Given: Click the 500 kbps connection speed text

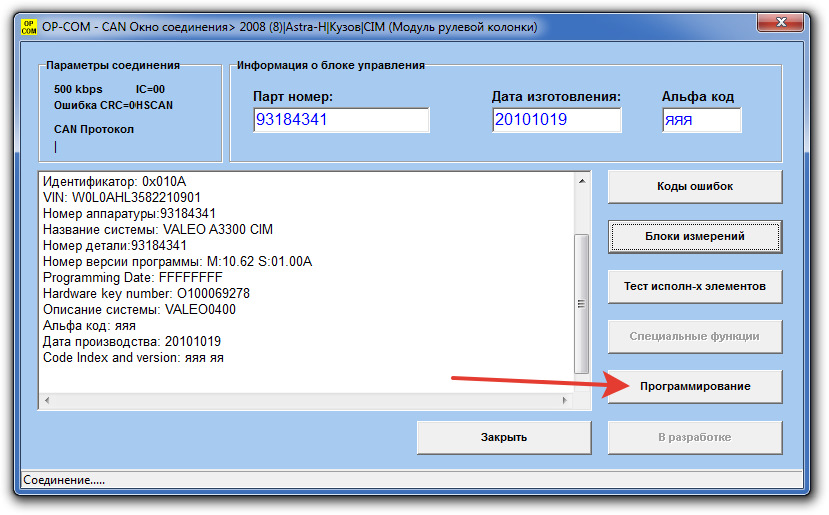Looking at the screenshot, I should [x=78, y=89].
